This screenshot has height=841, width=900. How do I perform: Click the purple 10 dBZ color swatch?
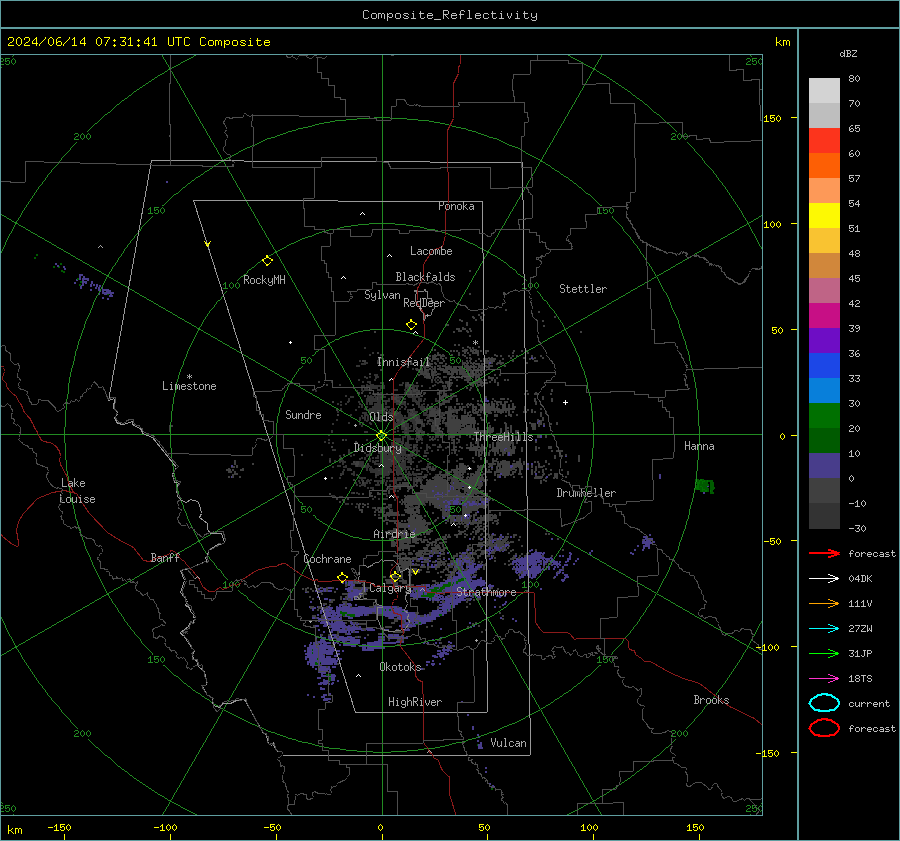pyautogui.click(x=824, y=466)
